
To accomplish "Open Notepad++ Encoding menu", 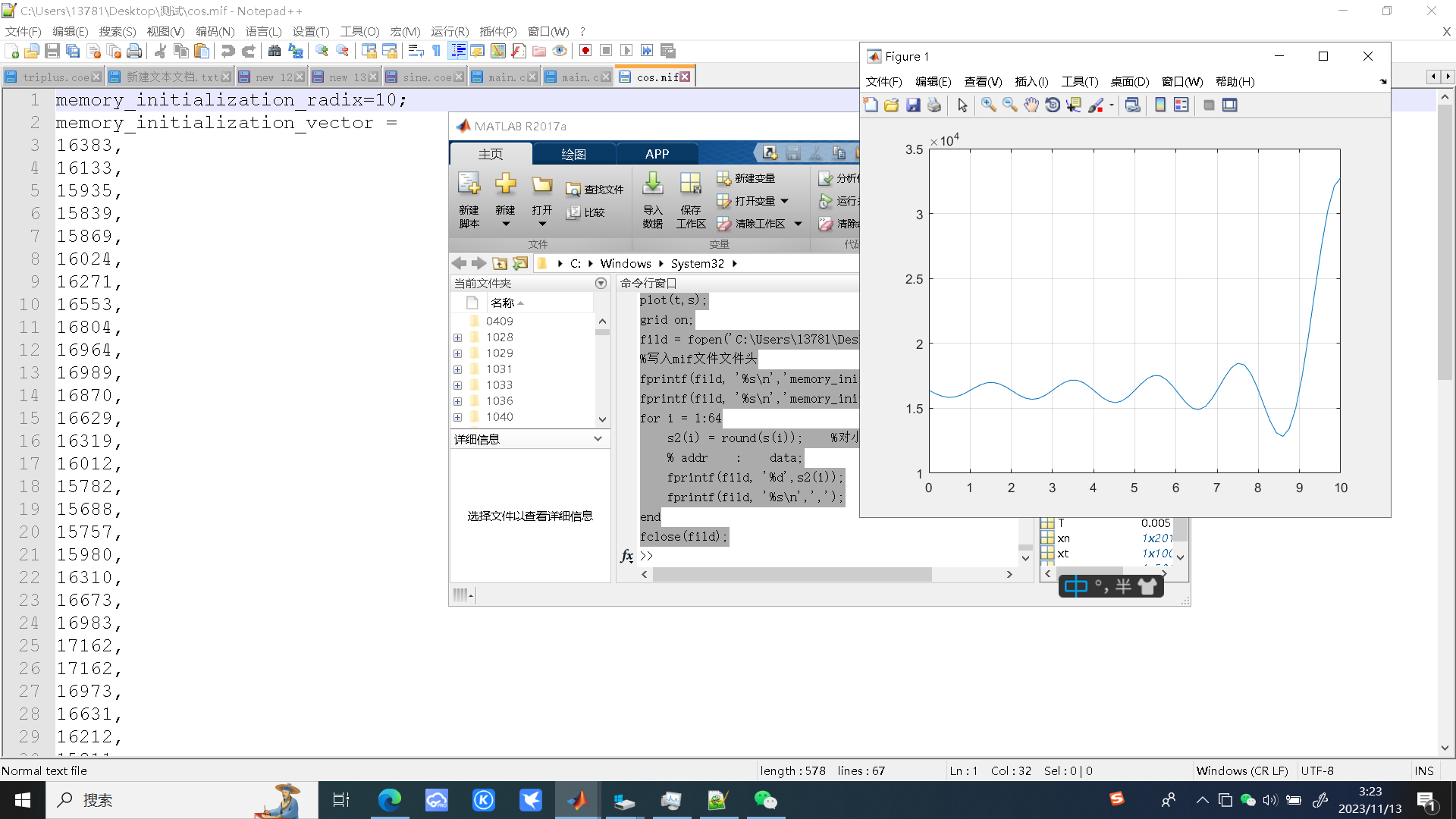I will pyautogui.click(x=215, y=31).
